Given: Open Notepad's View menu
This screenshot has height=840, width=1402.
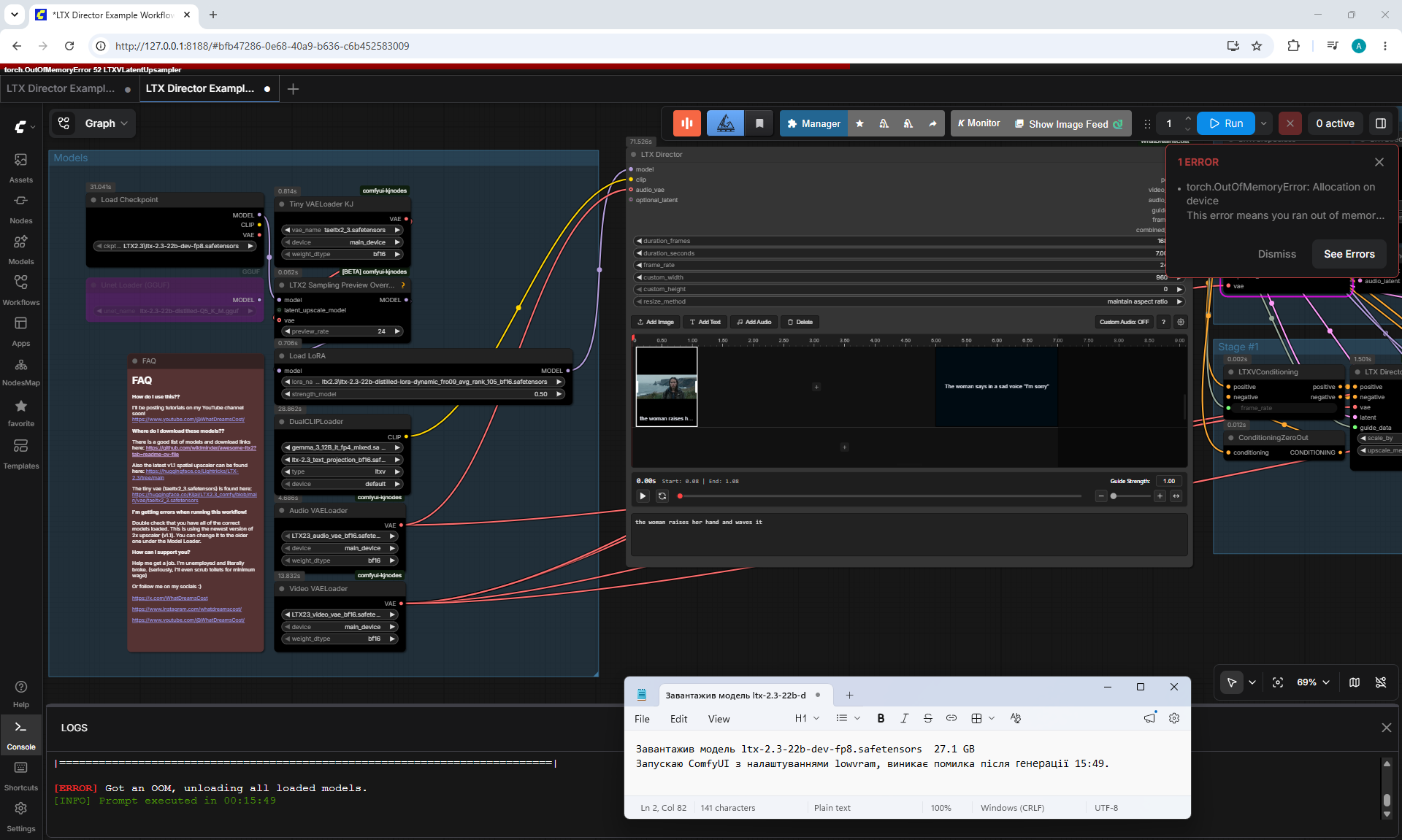Looking at the screenshot, I should click(x=719, y=719).
